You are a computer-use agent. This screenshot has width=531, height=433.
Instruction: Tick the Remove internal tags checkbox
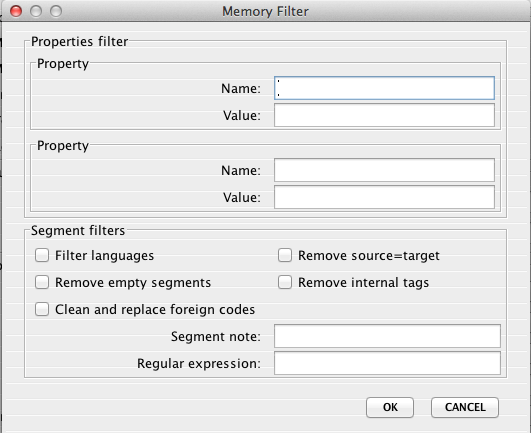285,282
